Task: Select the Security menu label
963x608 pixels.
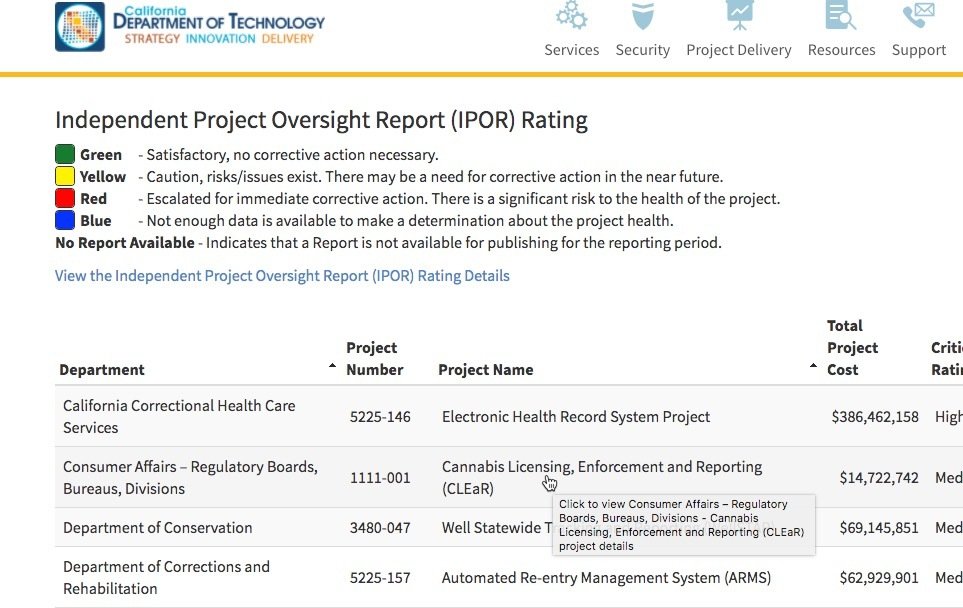Action: [642, 50]
